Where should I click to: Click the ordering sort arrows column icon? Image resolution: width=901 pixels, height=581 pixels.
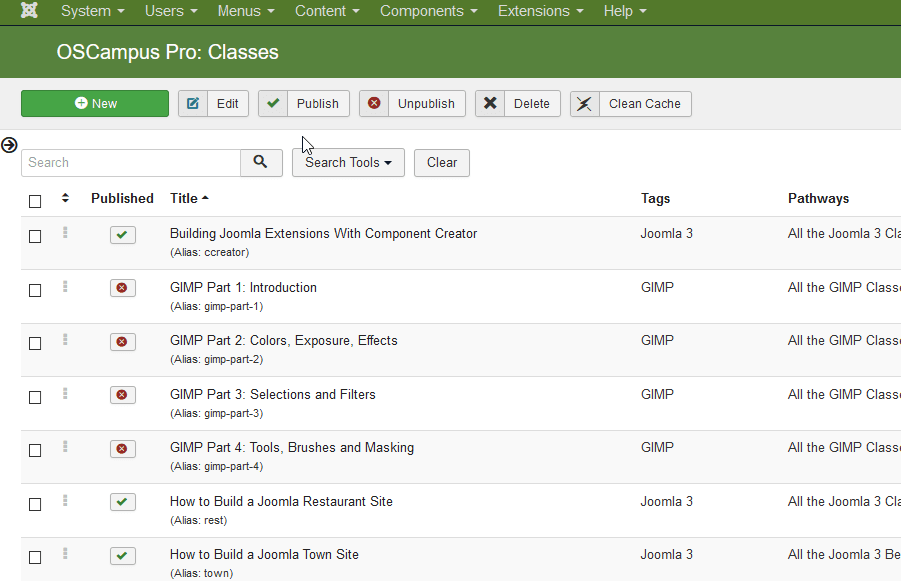(66, 198)
